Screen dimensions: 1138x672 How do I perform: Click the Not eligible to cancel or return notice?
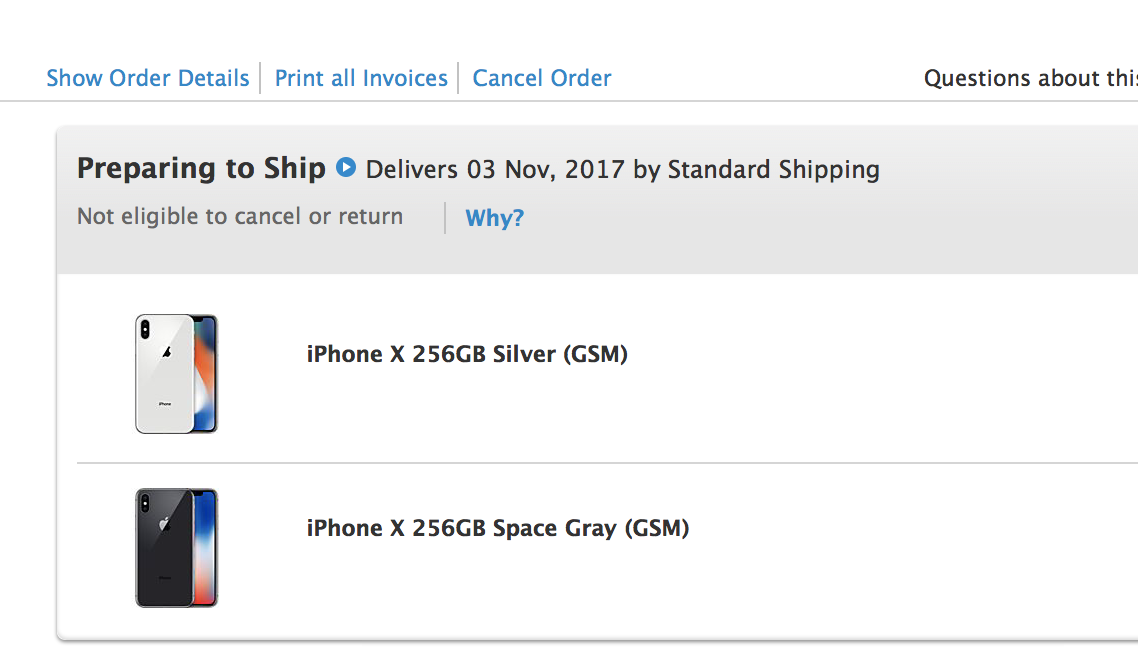tap(240, 216)
